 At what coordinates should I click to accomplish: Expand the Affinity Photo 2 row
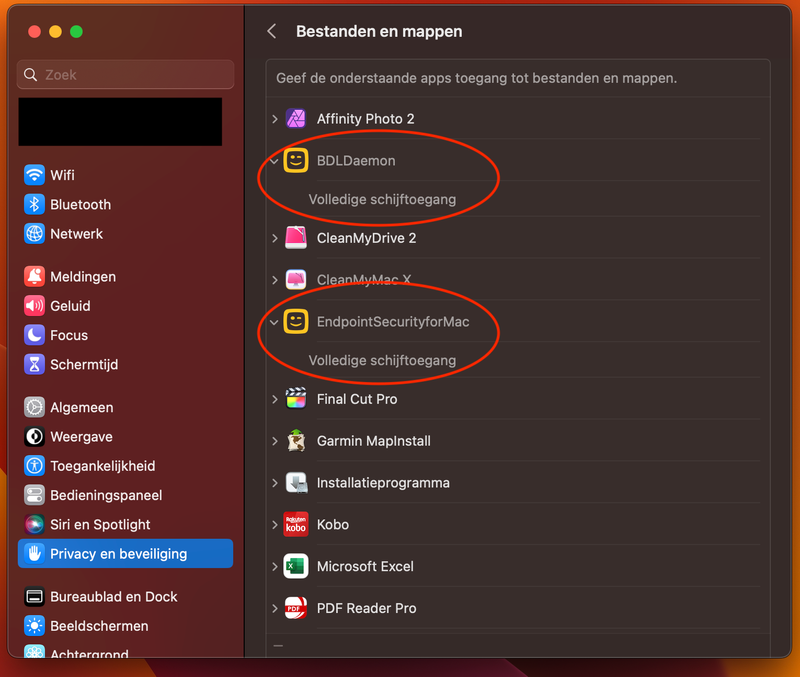point(275,119)
